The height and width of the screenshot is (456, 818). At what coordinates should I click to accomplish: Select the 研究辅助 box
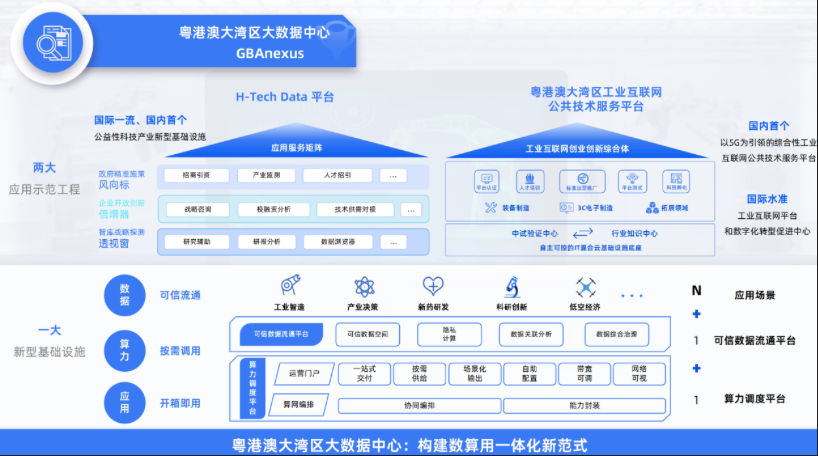(197, 242)
